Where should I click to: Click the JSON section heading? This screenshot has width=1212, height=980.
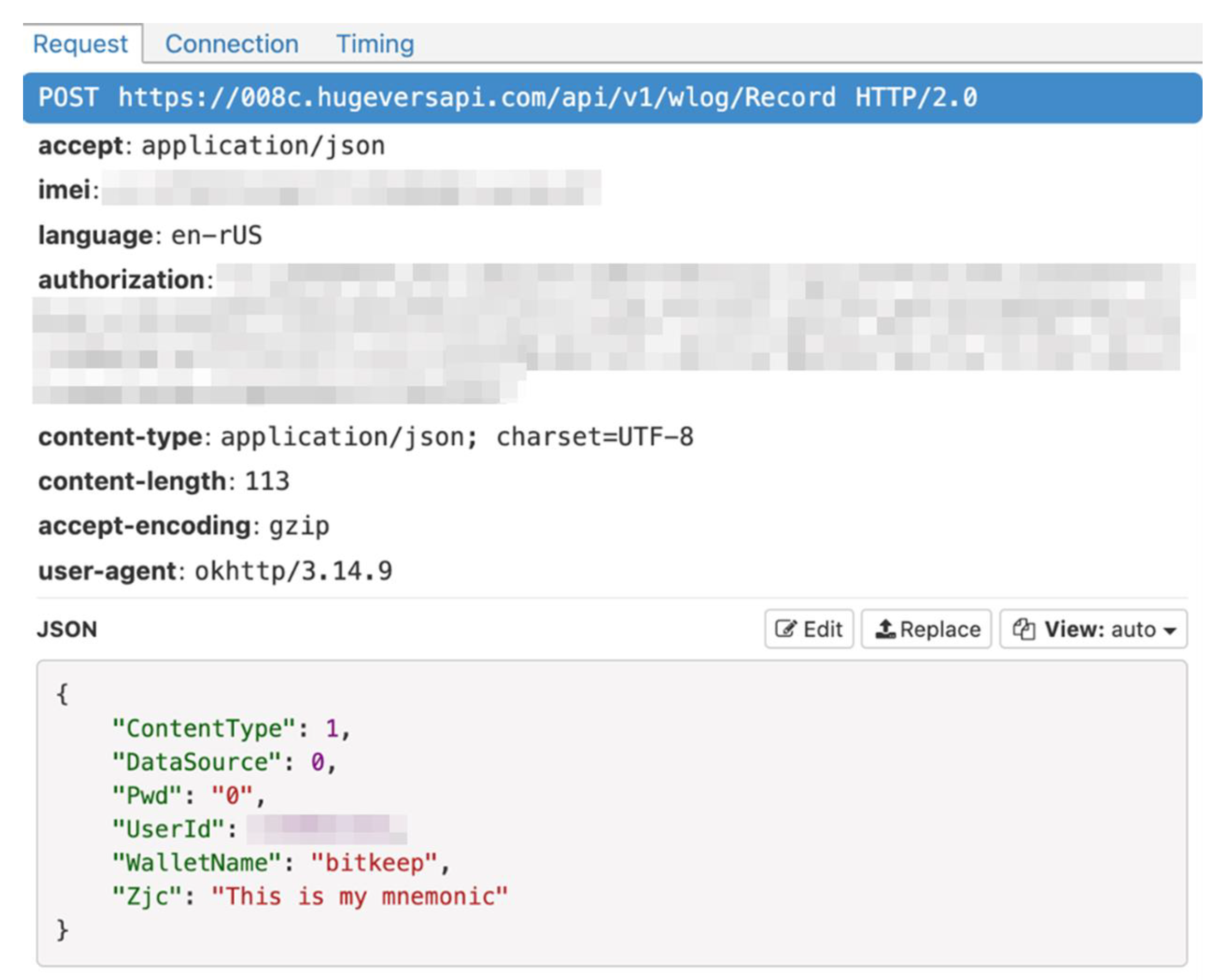click(x=67, y=629)
